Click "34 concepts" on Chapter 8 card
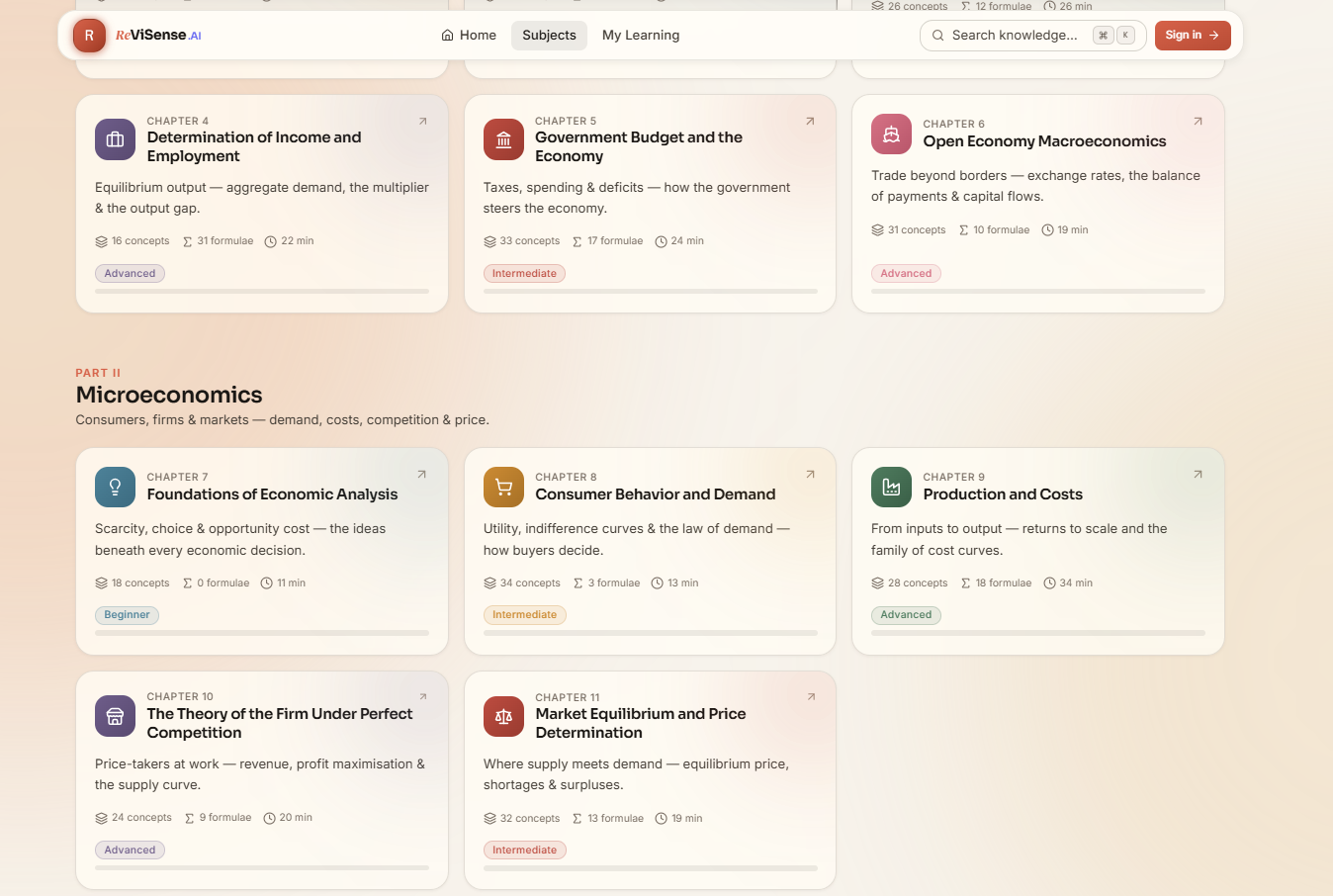 [522, 583]
